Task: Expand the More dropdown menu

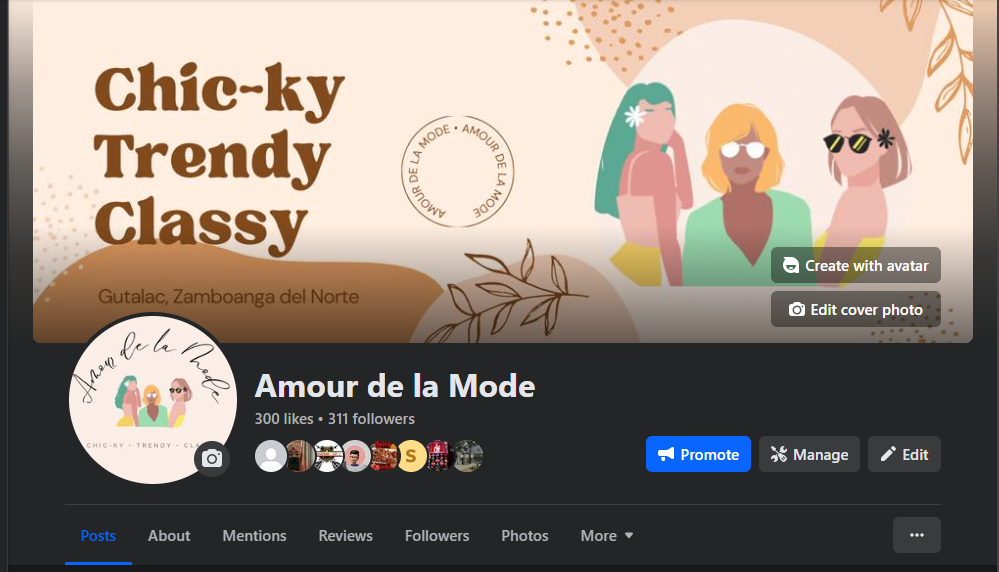Action: coord(607,536)
